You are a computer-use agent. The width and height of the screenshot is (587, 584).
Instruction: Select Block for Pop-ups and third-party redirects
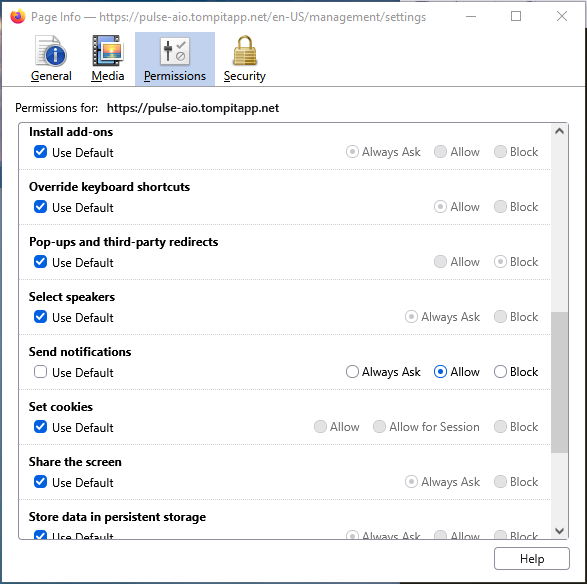click(x=500, y=262)
